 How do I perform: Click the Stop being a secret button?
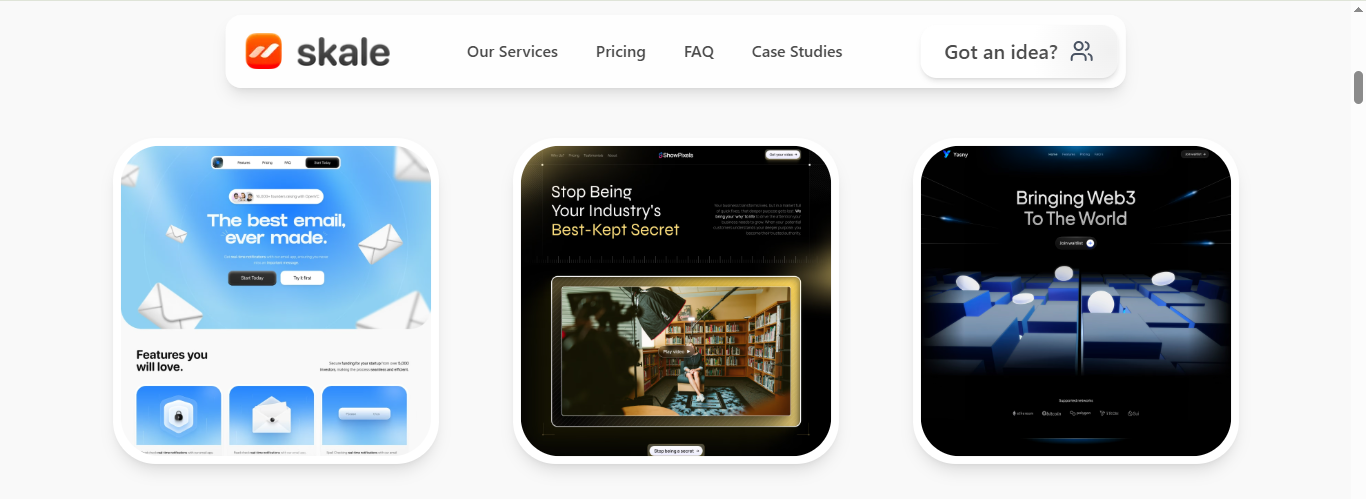point(676,451)
